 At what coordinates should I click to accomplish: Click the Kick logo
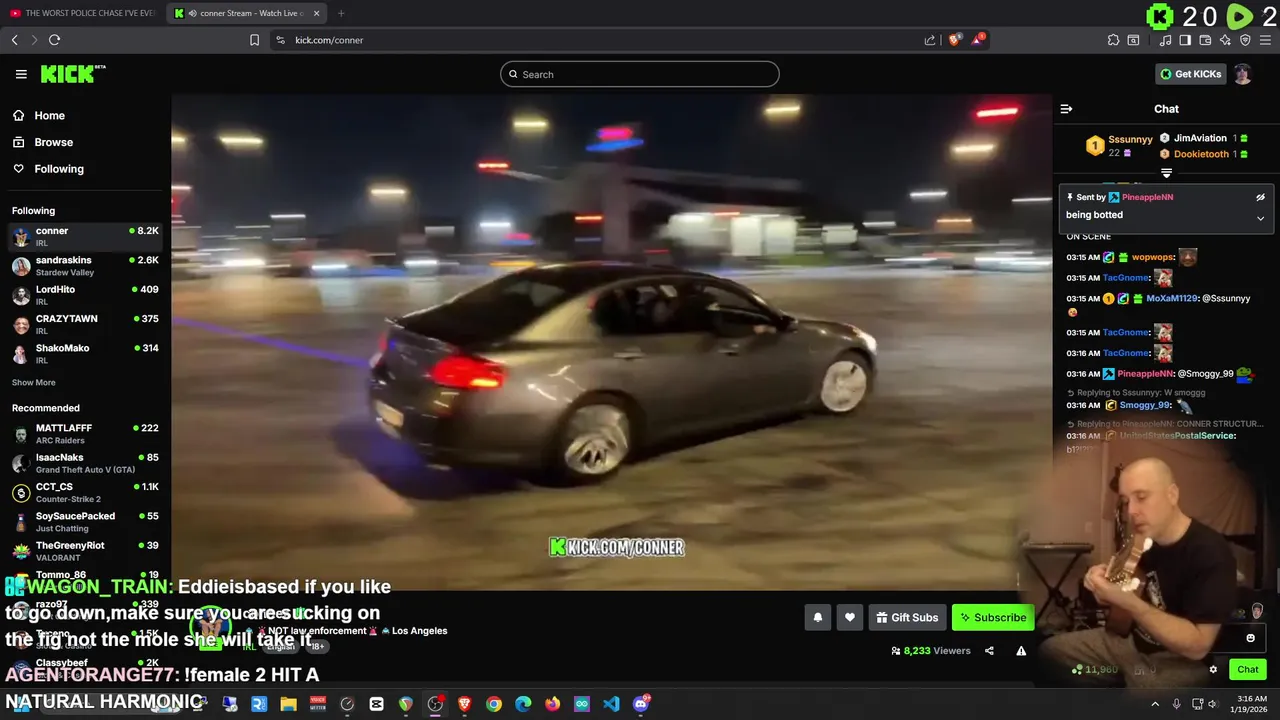click(72, 74)
